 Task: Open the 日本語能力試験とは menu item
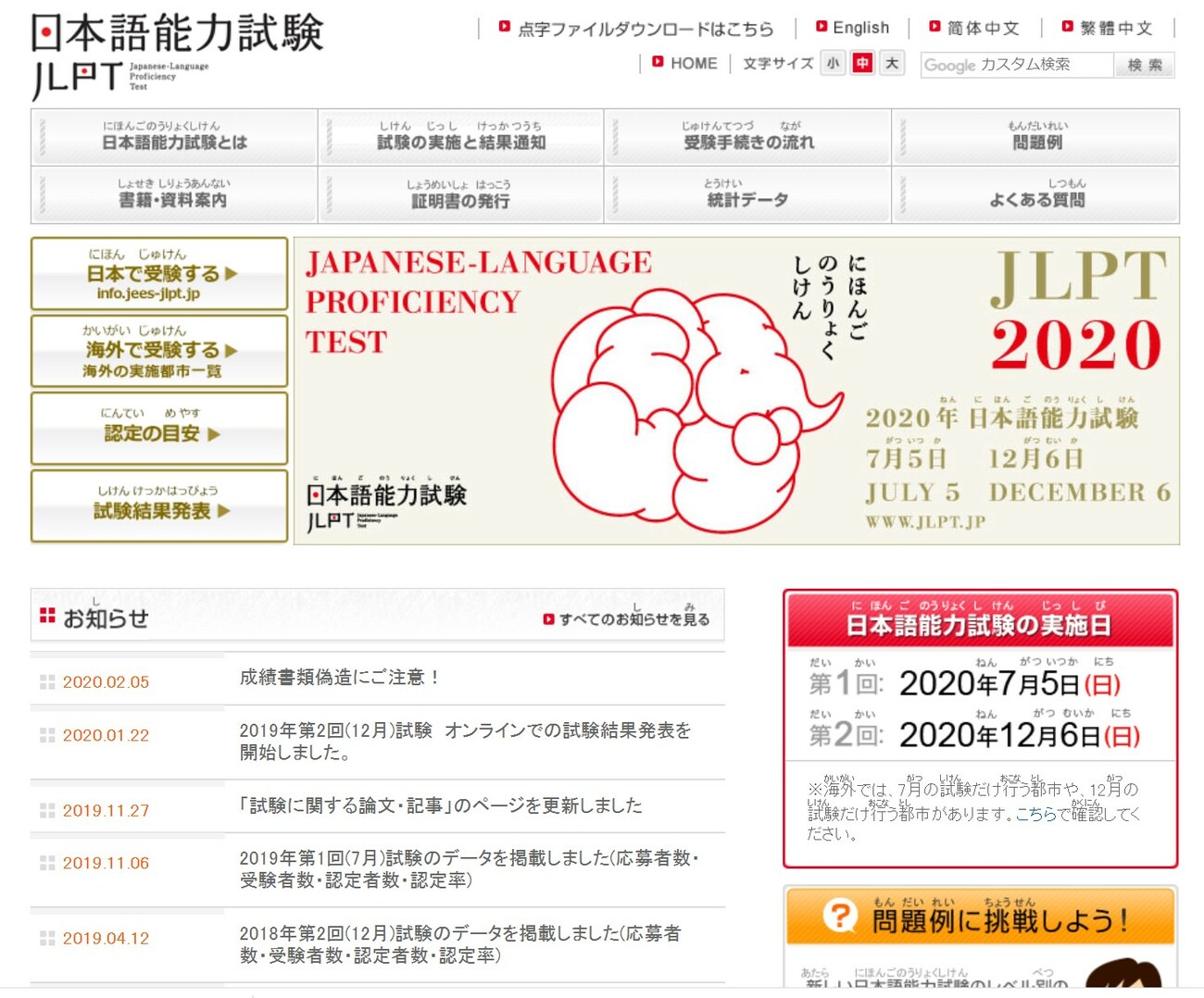click(174, 137)
